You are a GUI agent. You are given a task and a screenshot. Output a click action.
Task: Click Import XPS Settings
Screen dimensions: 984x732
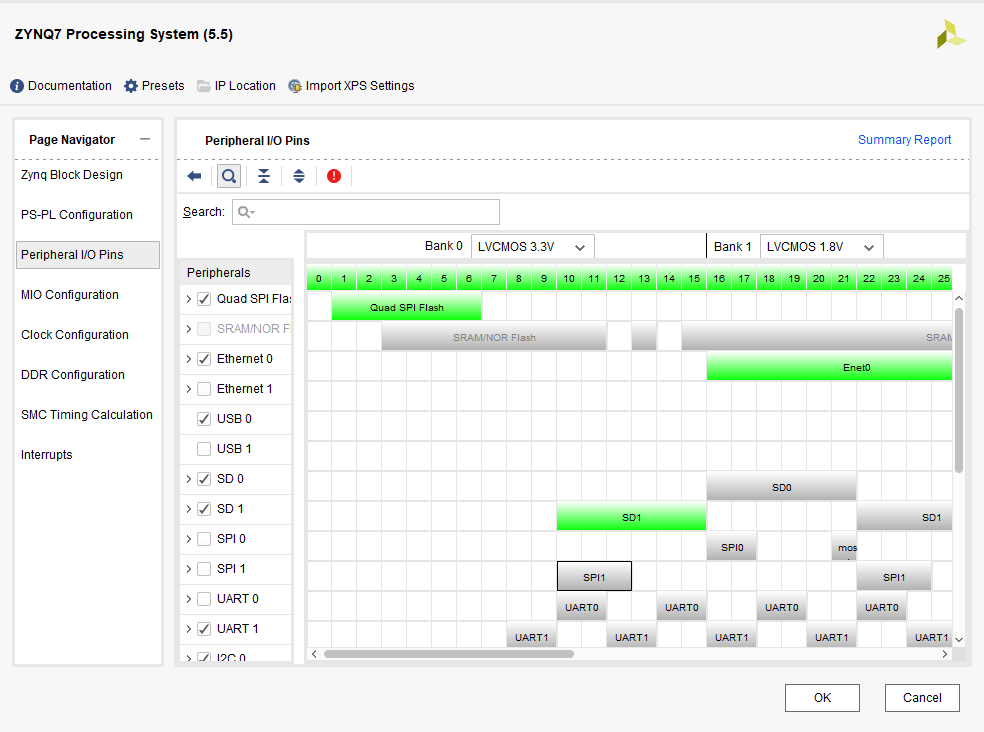pyautogui.click(x=360, y=86)
